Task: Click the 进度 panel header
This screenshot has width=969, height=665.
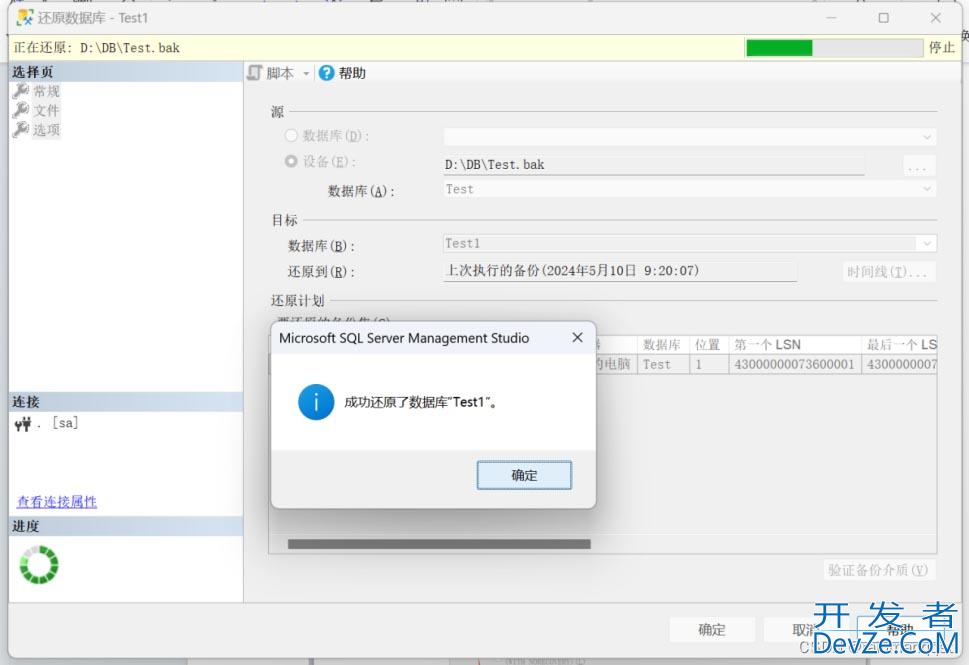Action: point(126,526)
